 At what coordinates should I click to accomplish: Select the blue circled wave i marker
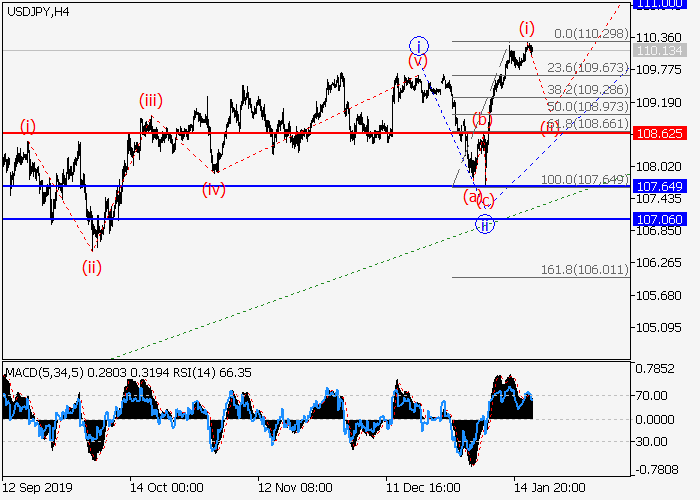pos(419,45)
